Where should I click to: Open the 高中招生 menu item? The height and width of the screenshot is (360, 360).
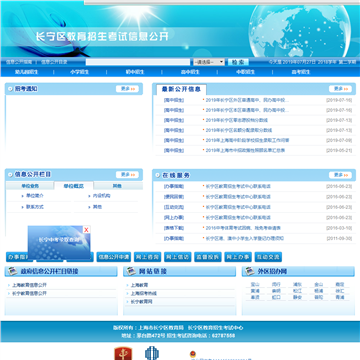pyautogui.click(x=190, y=72)
